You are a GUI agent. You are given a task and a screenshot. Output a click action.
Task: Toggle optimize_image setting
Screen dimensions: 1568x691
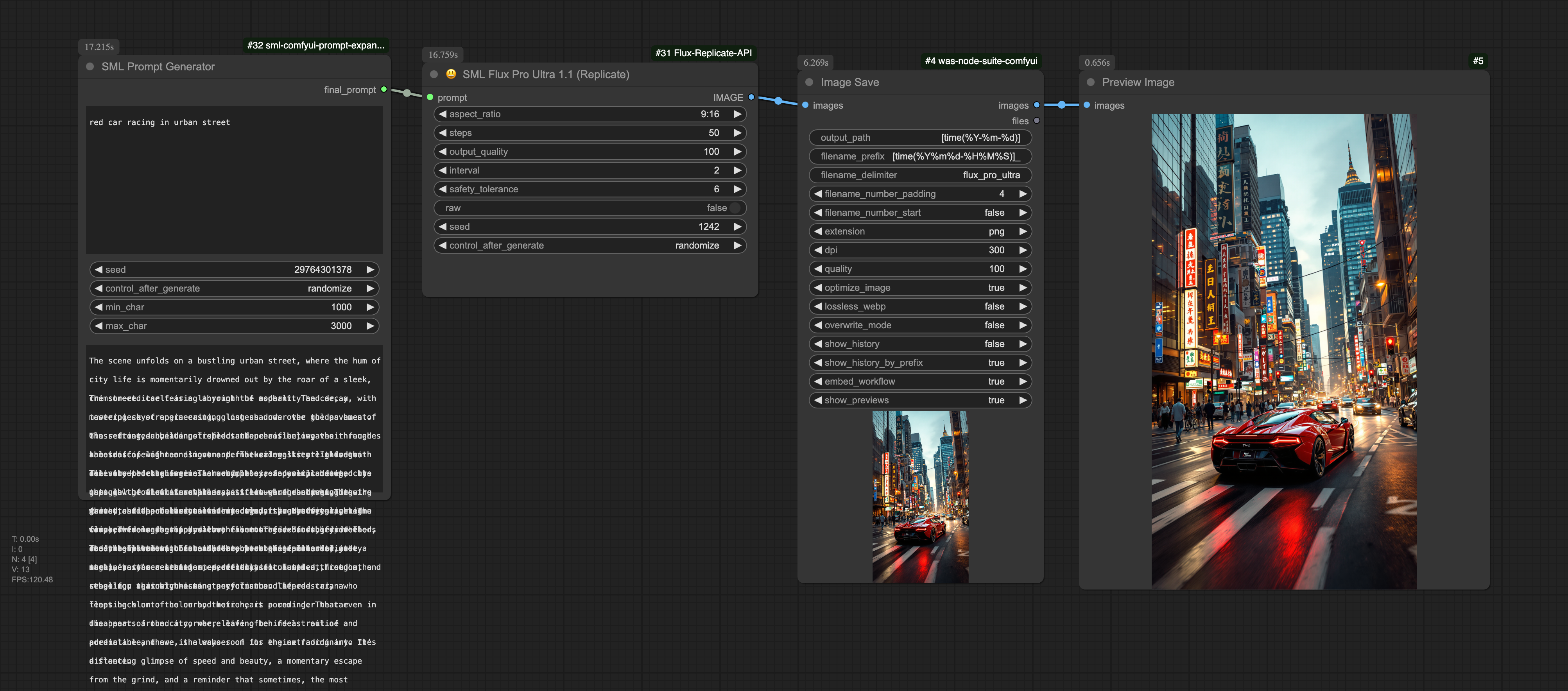click(x=920, y=287)
